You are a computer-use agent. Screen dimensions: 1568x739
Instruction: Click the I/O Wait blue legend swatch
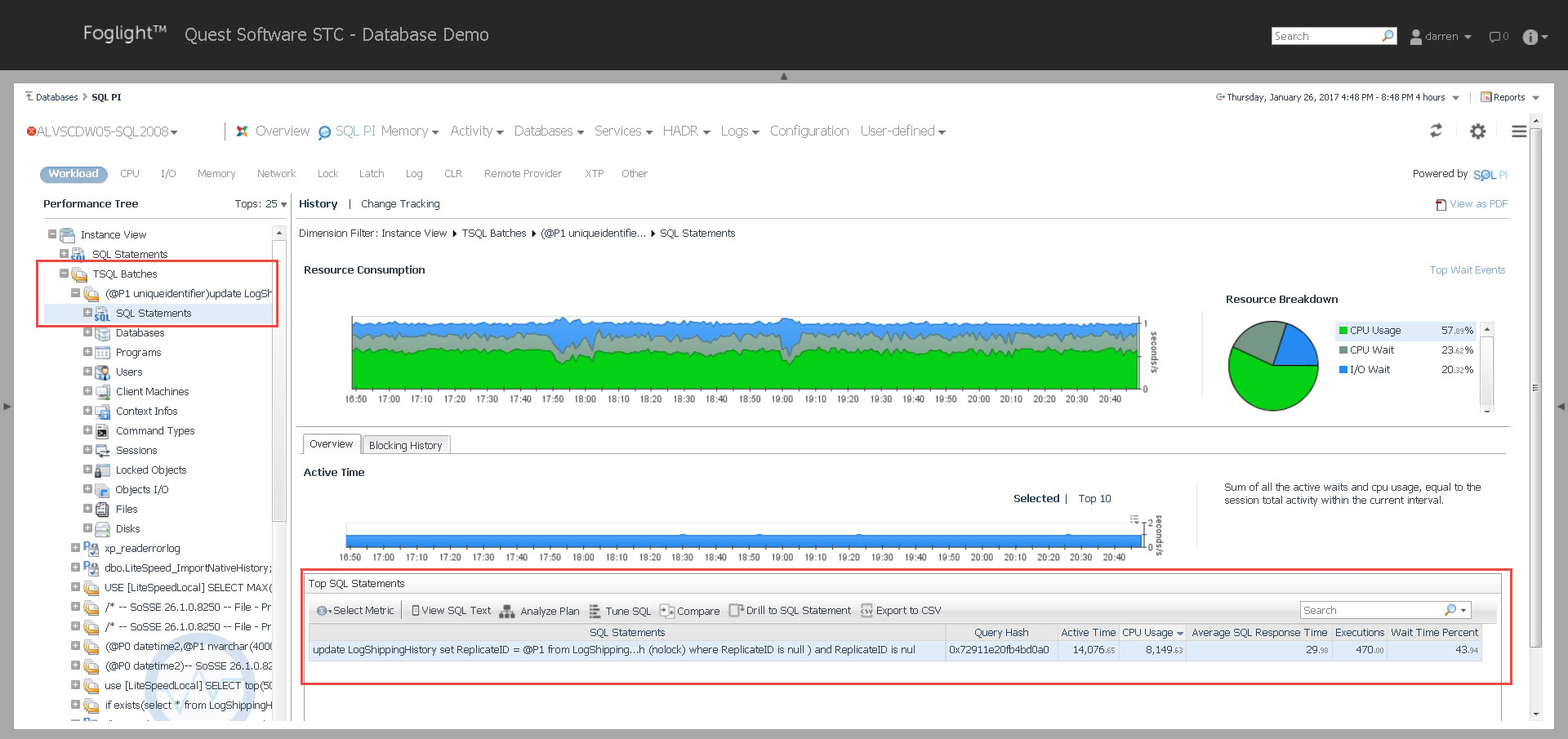click(1343, 370)
